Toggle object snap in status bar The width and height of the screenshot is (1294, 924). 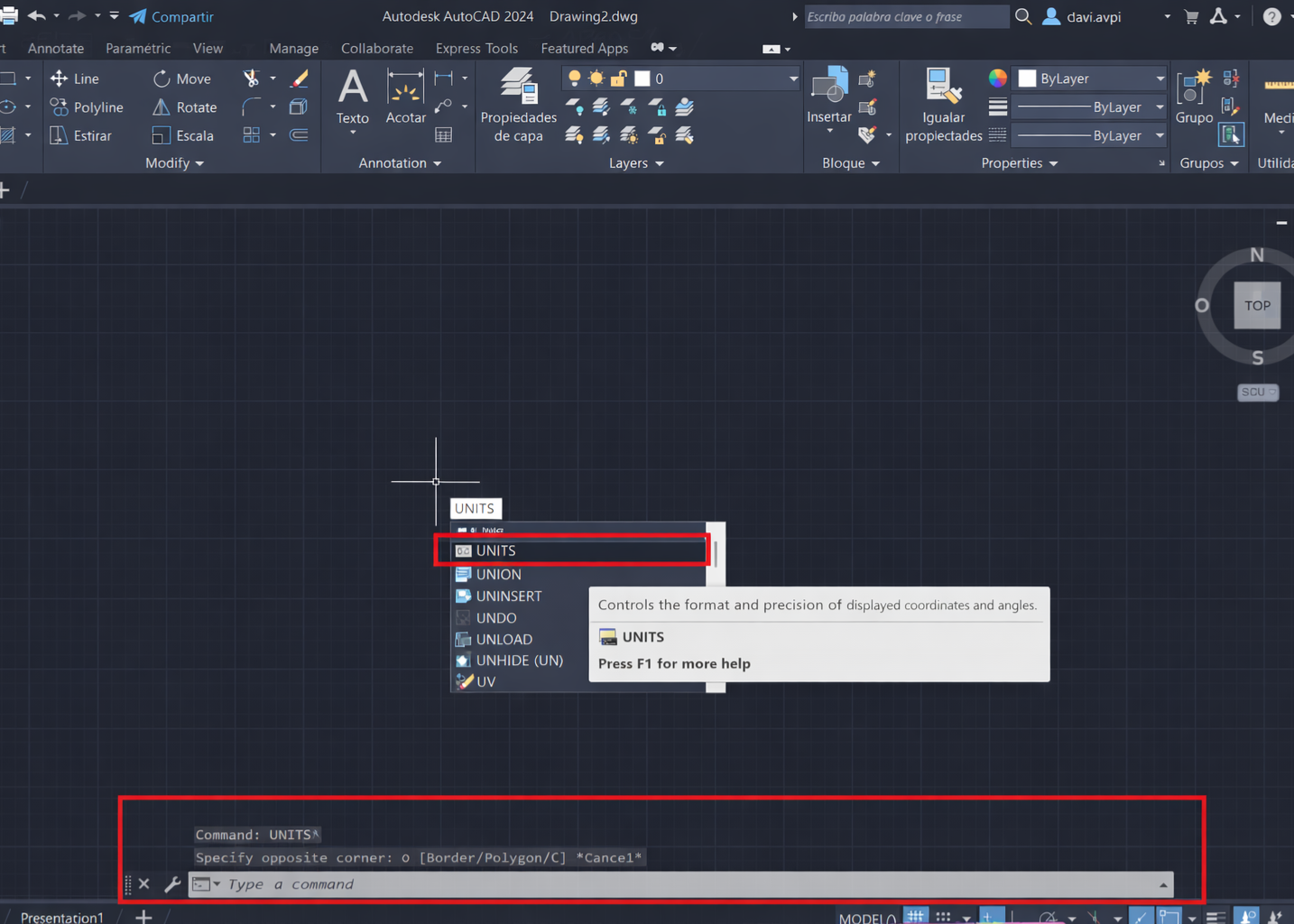click(x=1166, y=914)
